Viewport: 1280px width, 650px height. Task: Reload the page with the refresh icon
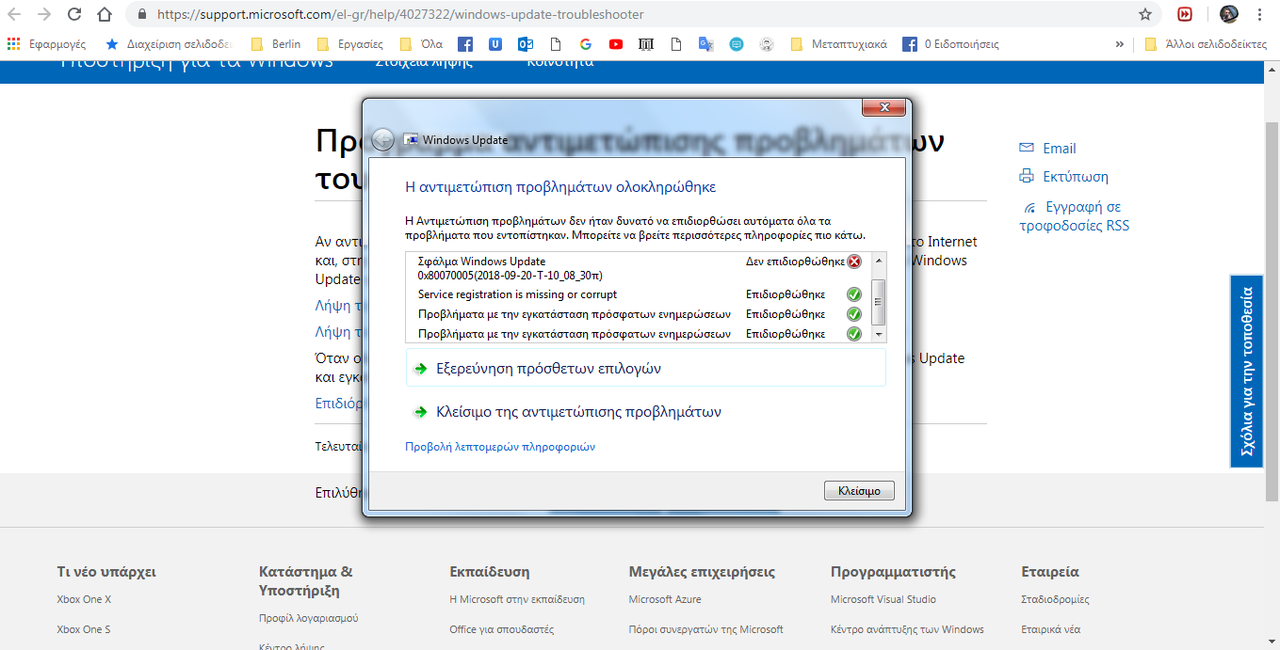point(75,15)
